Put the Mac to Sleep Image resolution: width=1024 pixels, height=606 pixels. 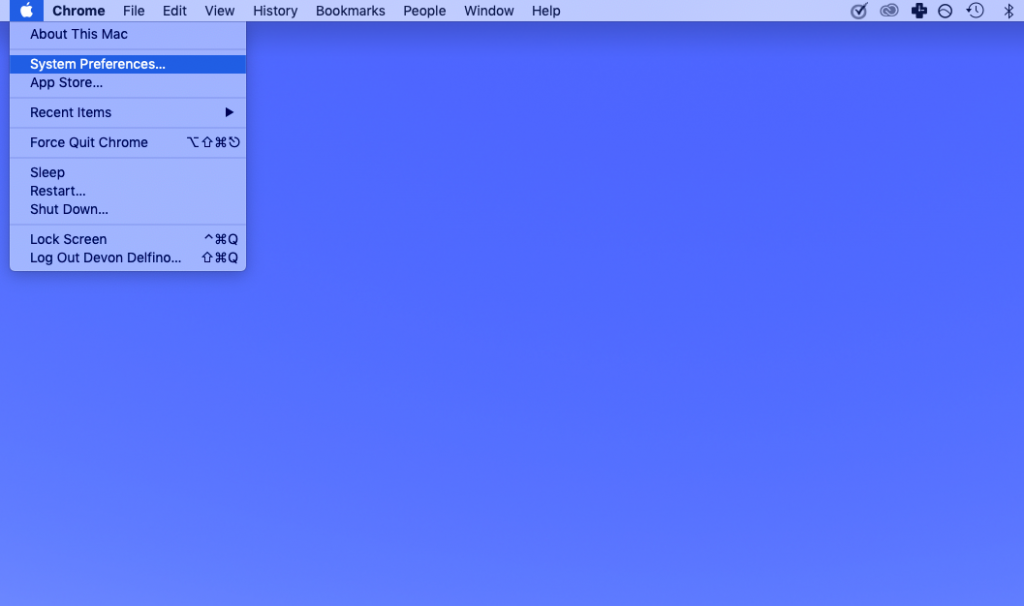[x=128, y=172]
